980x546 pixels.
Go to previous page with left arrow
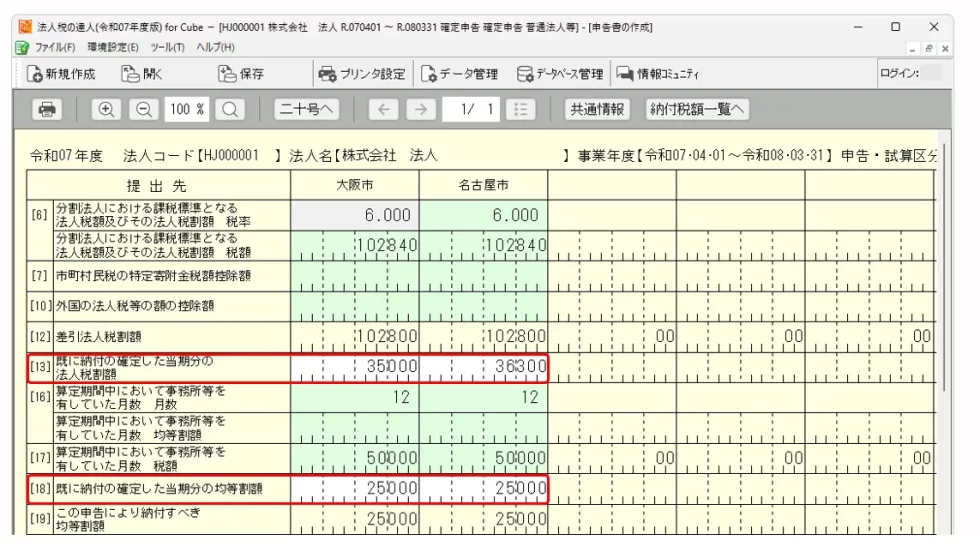coord(383,109)
